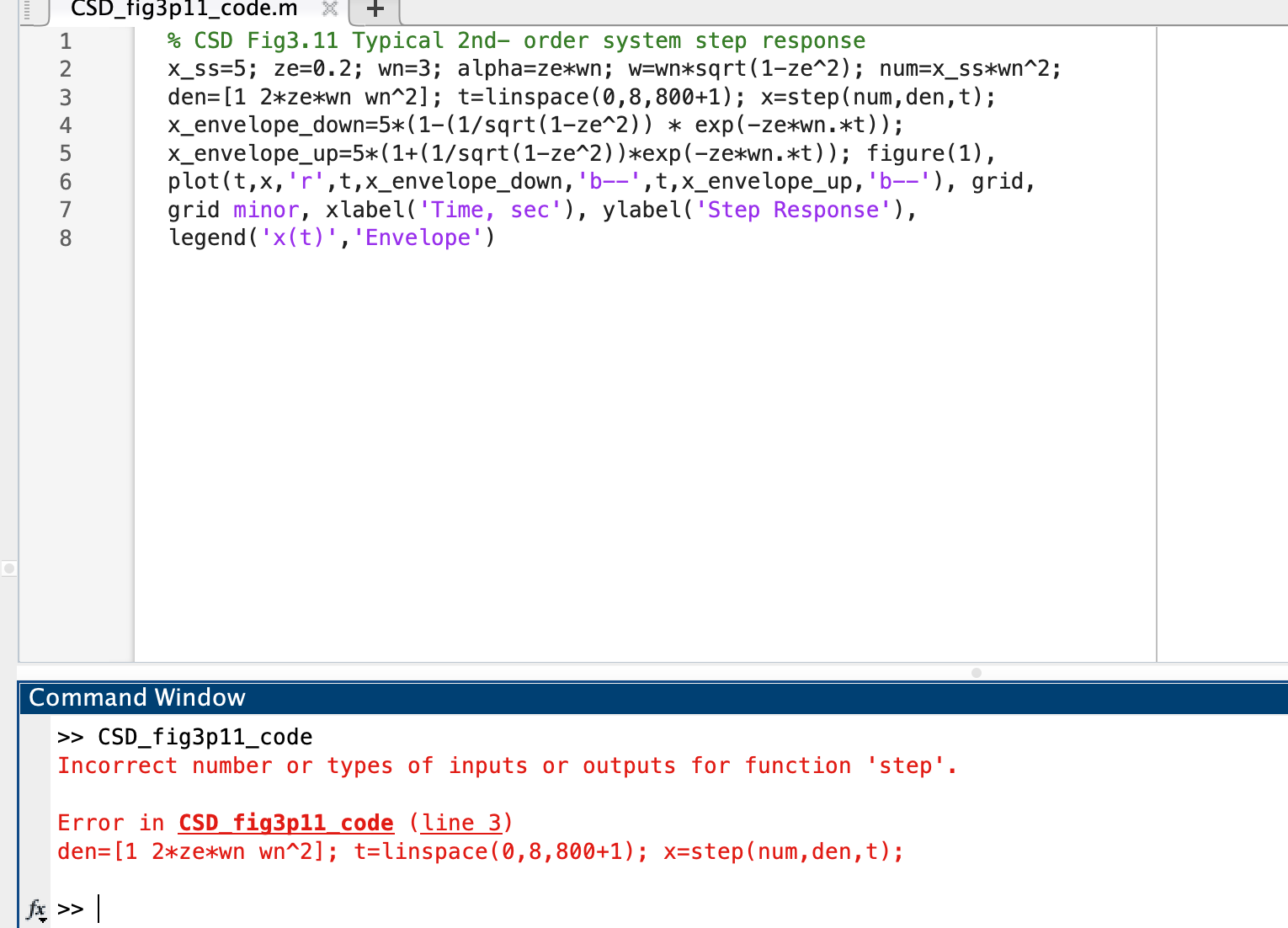1288x928 pixels.
Task: Click line number 1 in the editor gutter
Action: pos(66,41)
